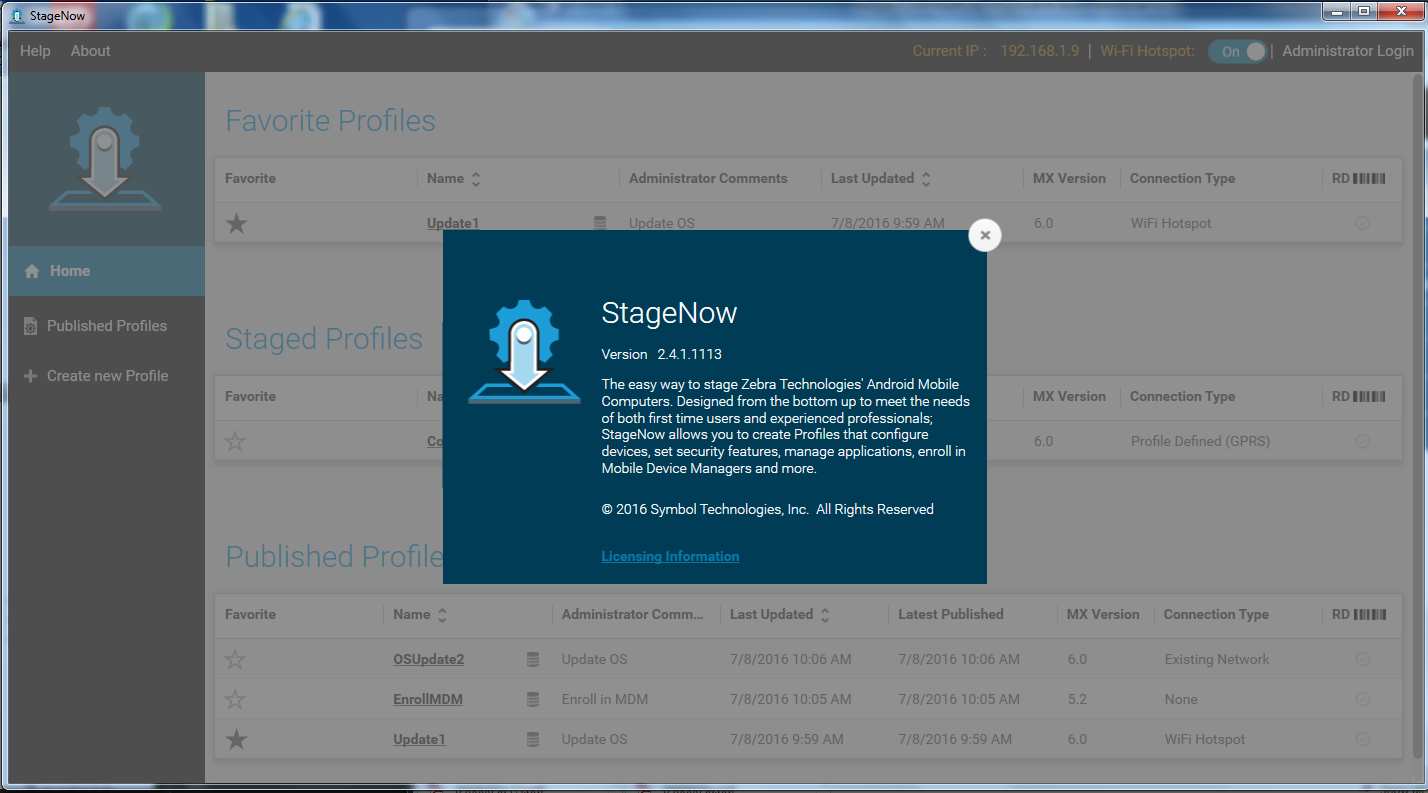Toggle favorite star in Staged Profiles row
Viewport: 1428px width, 793px height.
[x=236, y=441]
